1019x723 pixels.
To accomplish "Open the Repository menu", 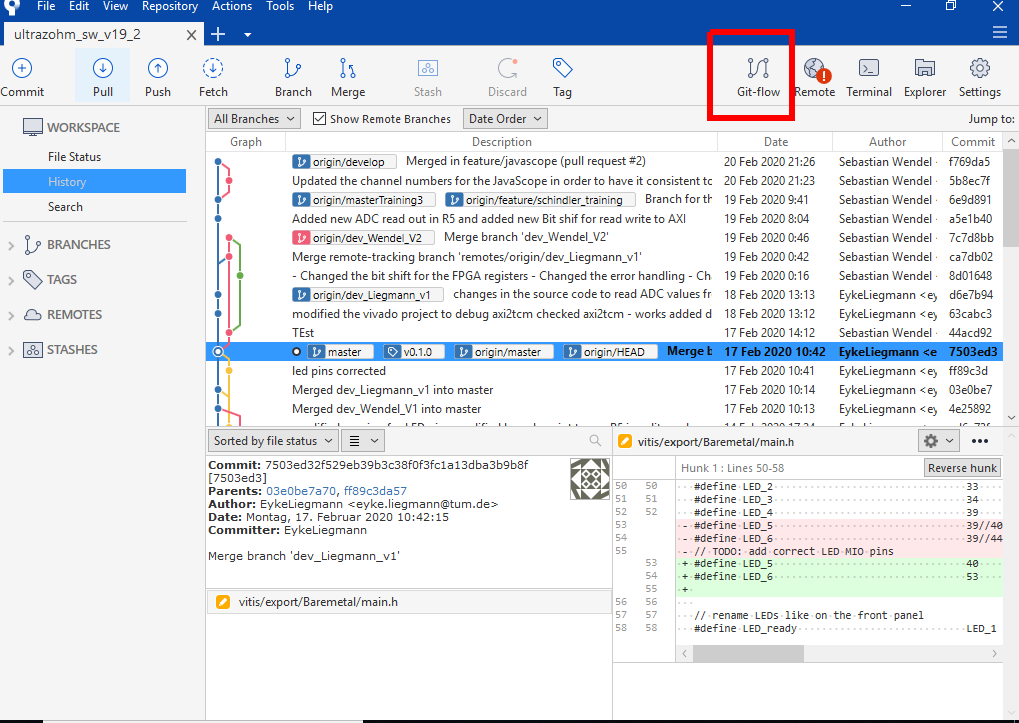I will 170,7.
